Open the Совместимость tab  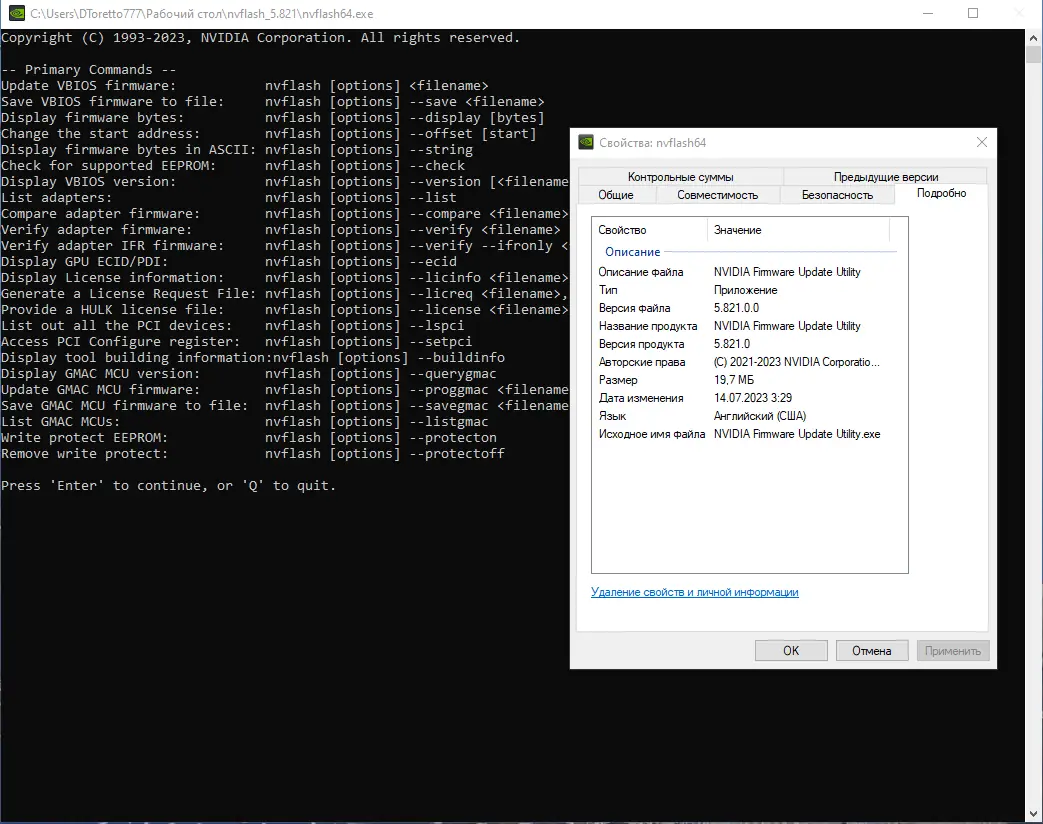pos(717,195)
